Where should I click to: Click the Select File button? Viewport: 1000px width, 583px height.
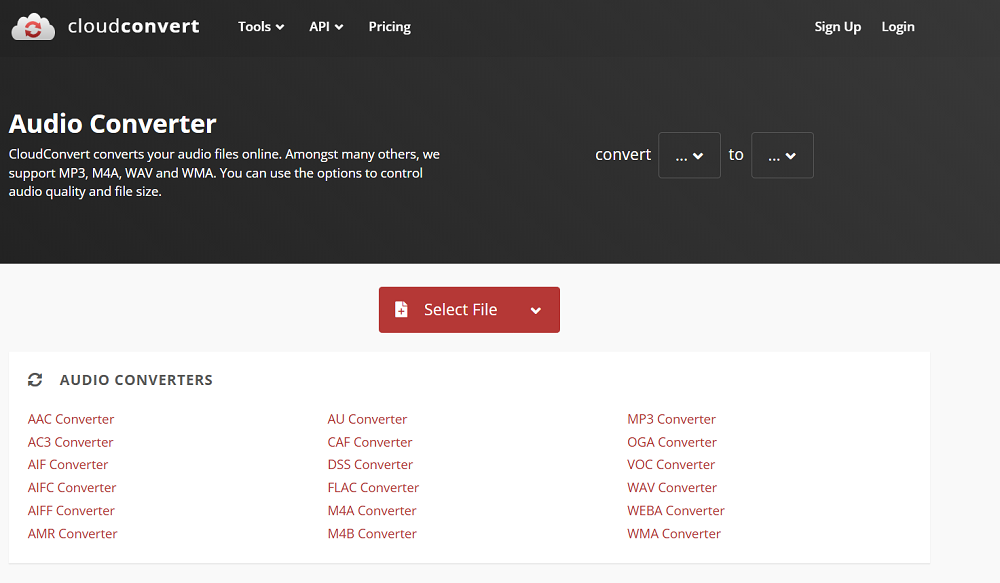(469, 310)
